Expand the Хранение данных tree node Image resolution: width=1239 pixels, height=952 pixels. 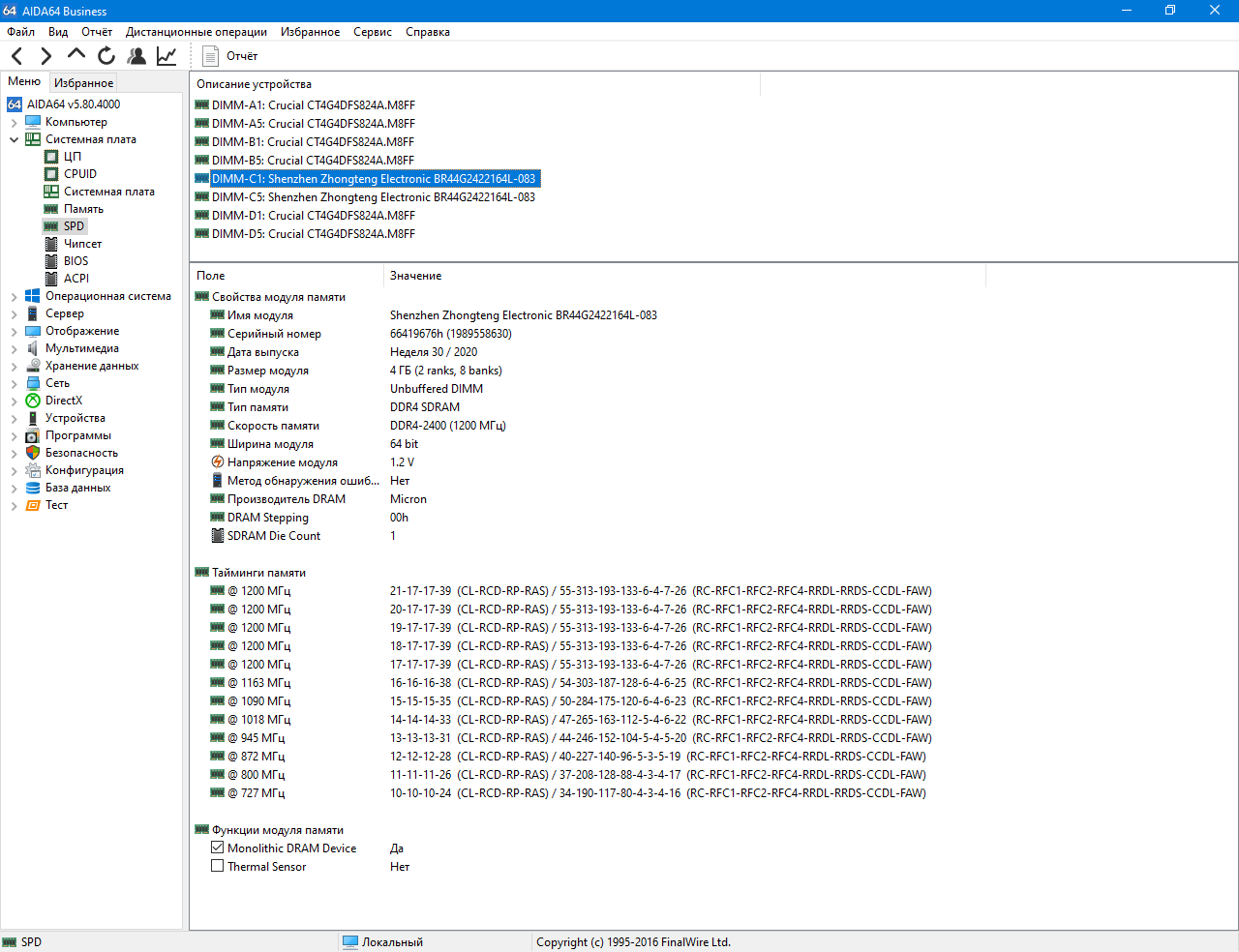(x=14, y=366)
